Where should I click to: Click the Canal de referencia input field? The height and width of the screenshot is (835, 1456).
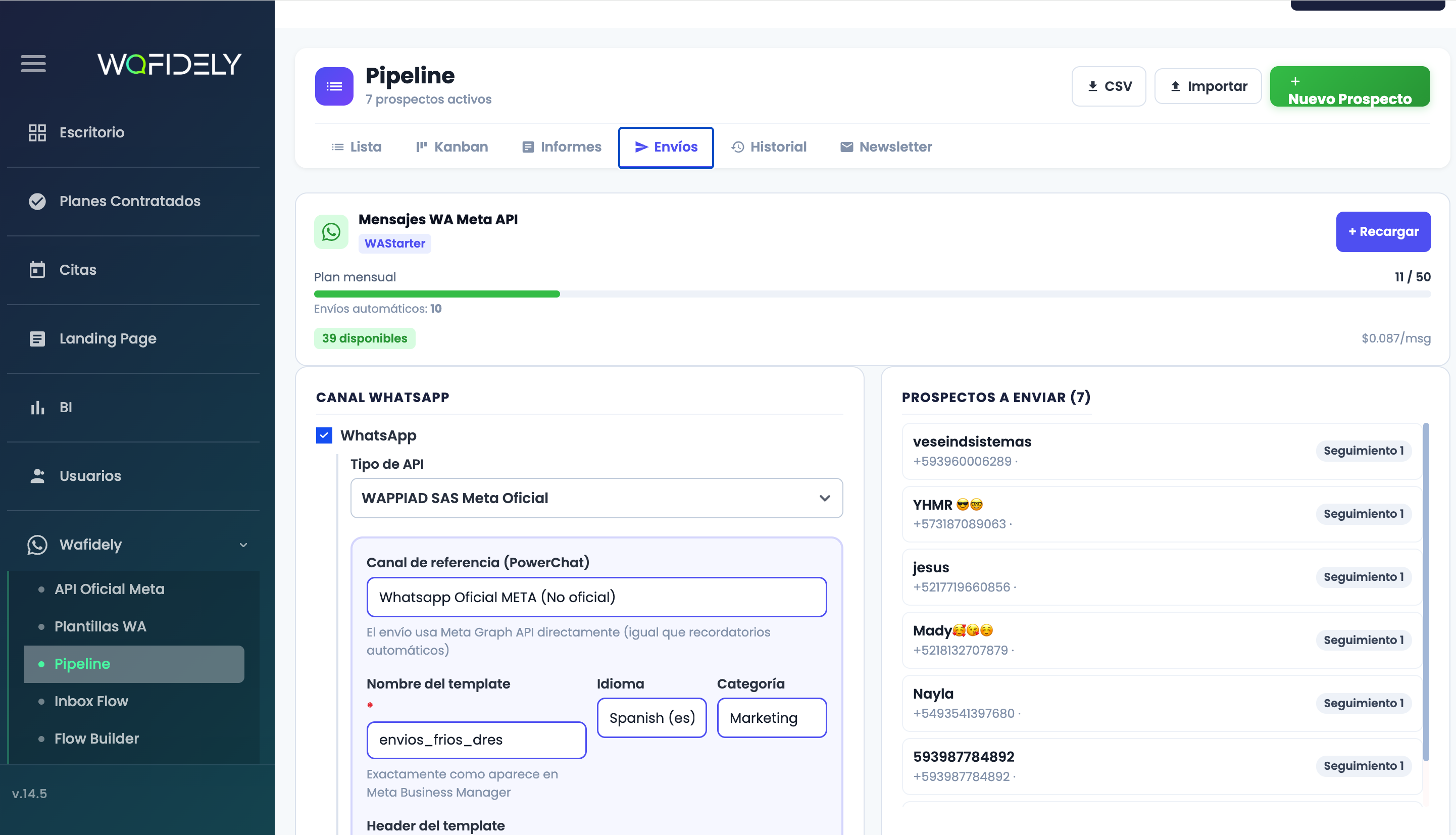click(x=596, y=597)
